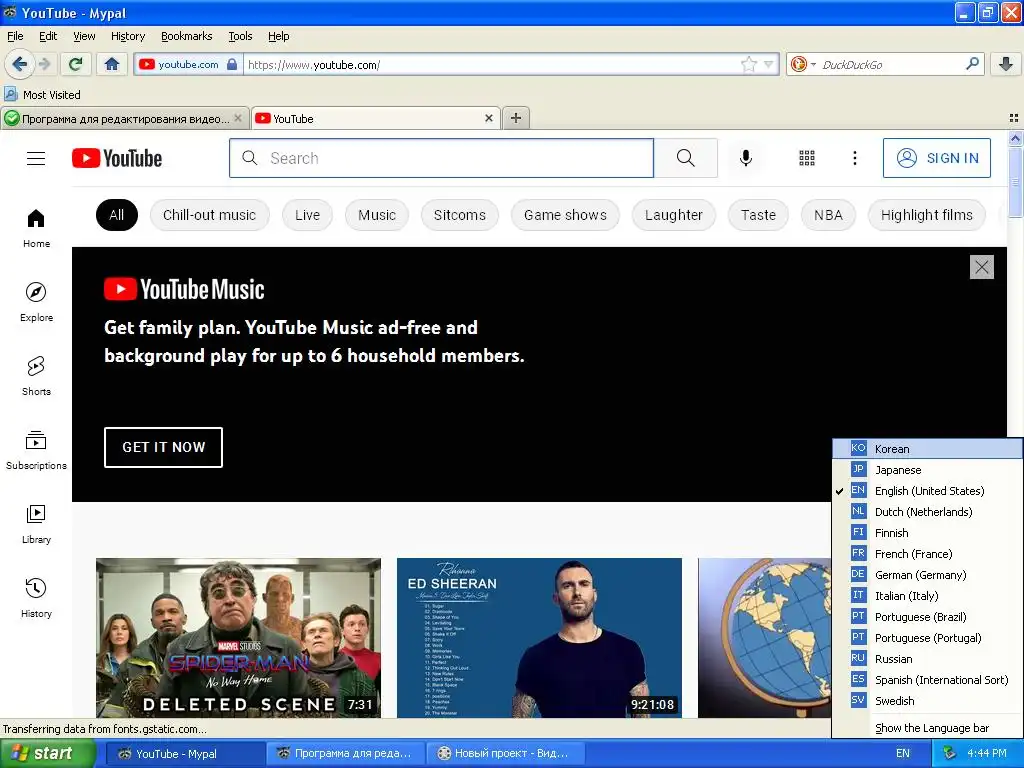
Task: Click GET IT NOW button
Action: point(163,447)
